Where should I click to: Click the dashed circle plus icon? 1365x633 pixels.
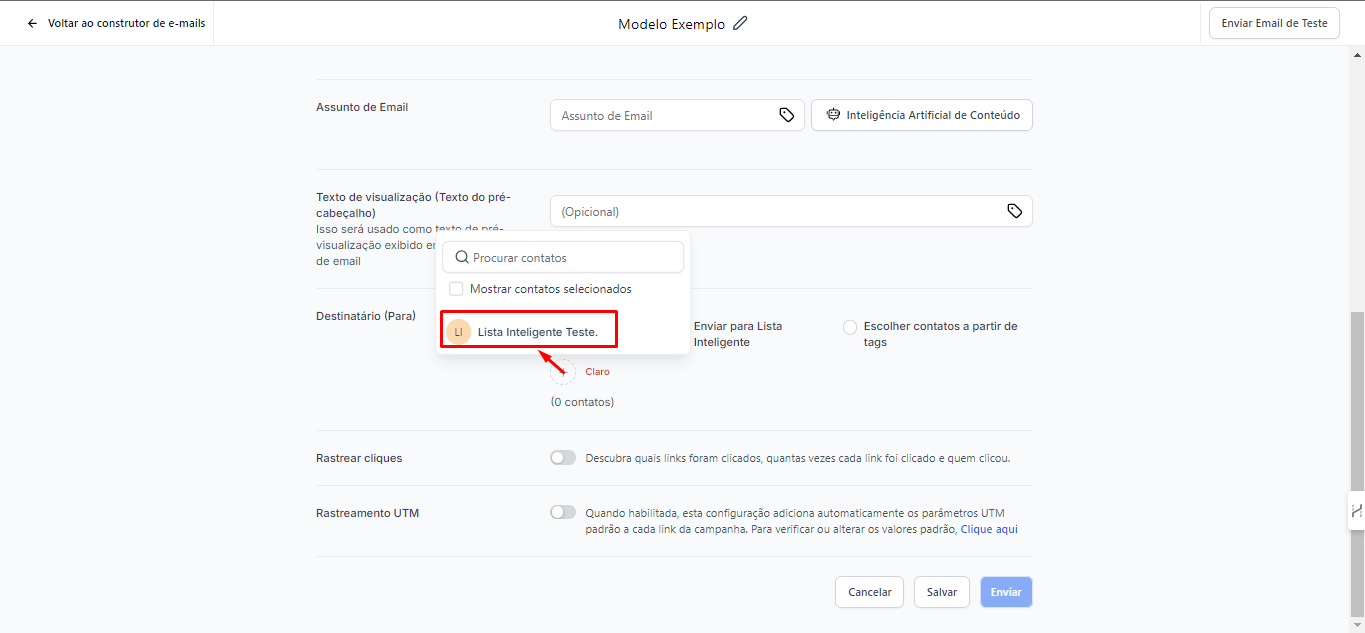tap(563, 371)
